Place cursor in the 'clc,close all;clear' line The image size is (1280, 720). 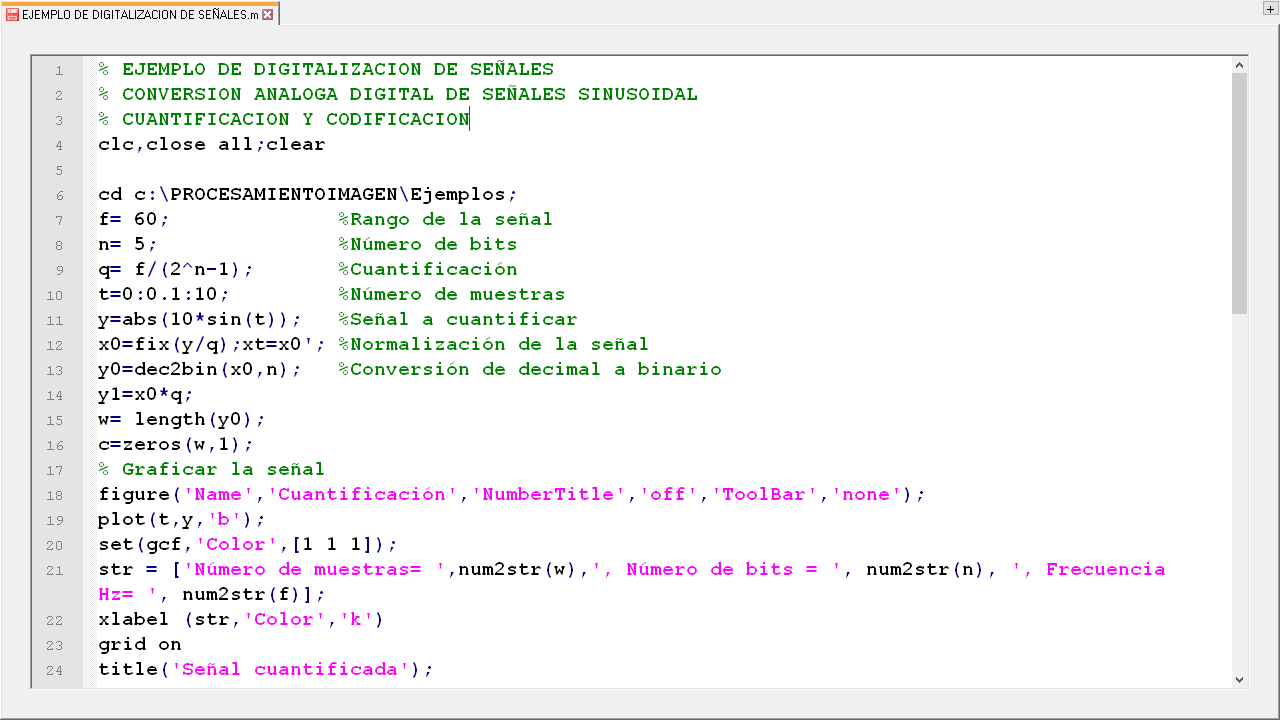click(211, 145)
